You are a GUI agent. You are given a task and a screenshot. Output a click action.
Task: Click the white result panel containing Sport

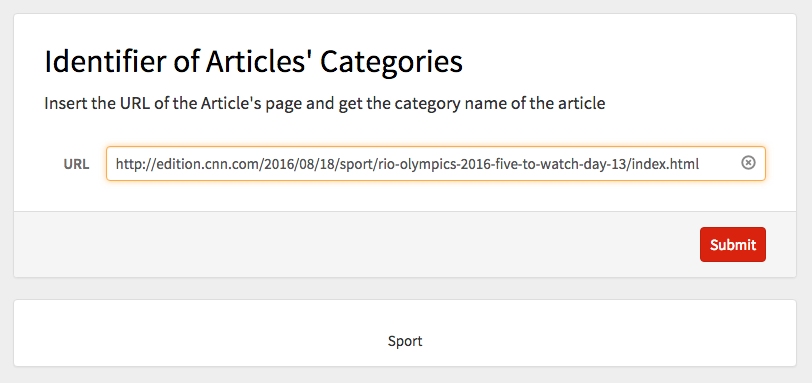[405, 333]
